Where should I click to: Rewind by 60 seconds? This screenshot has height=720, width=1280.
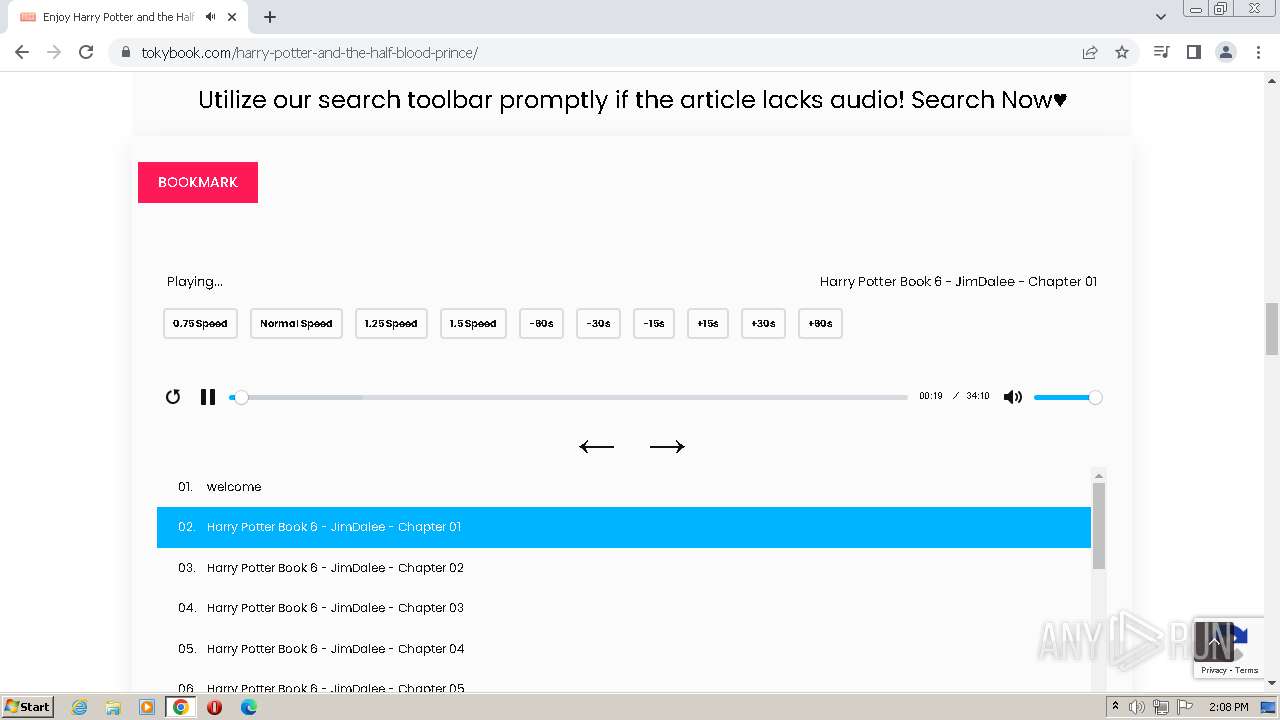coord(541,323)
